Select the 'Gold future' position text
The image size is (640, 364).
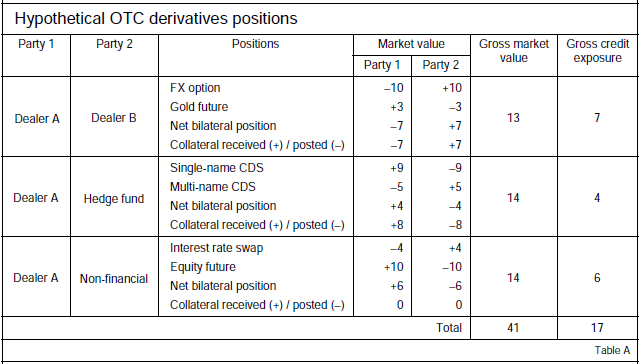pyautogui.click(x=199, y=107)
